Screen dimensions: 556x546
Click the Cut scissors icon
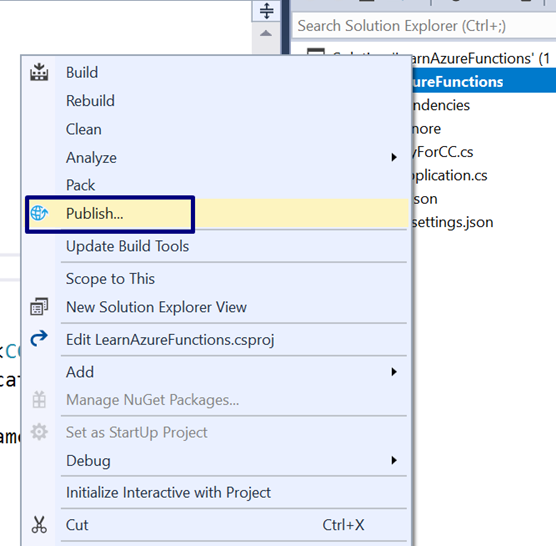(x=39, y=525)
